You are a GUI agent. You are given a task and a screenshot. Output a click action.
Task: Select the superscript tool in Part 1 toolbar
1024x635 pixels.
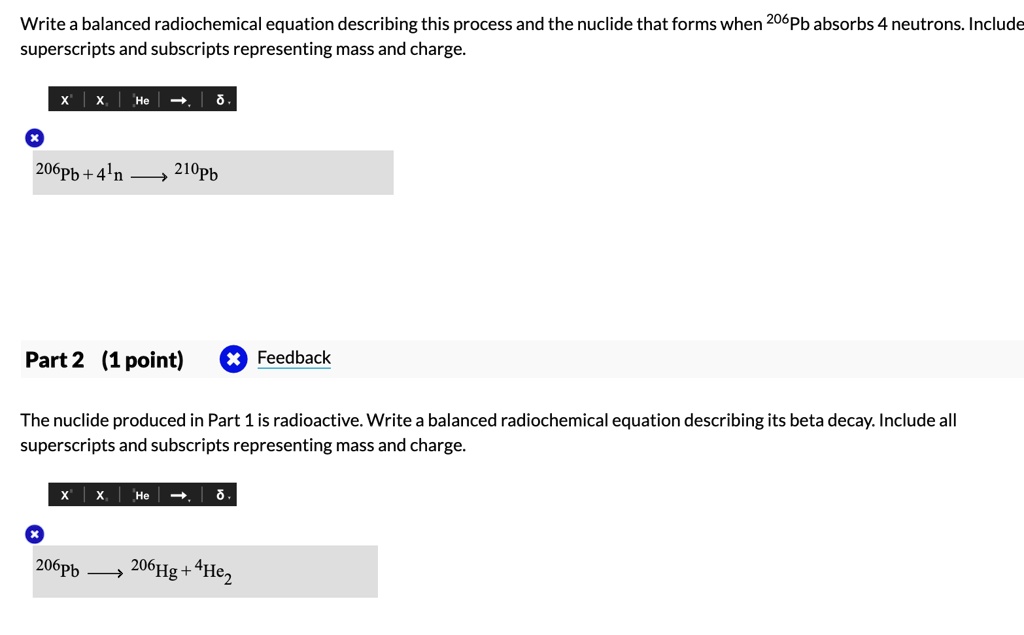64,99
